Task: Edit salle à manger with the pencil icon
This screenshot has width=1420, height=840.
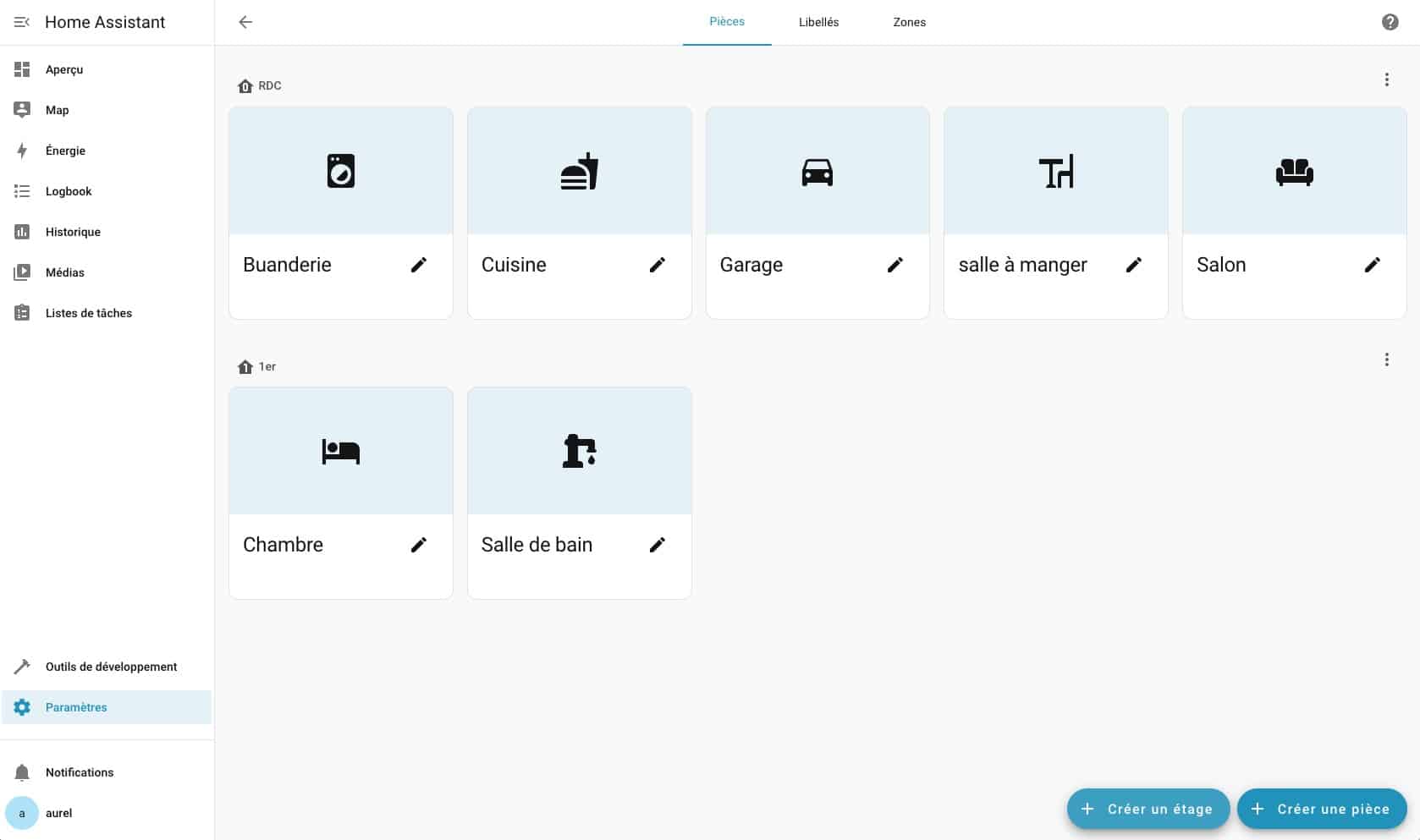Action: pyautogui.click(x=1134, y=265)
